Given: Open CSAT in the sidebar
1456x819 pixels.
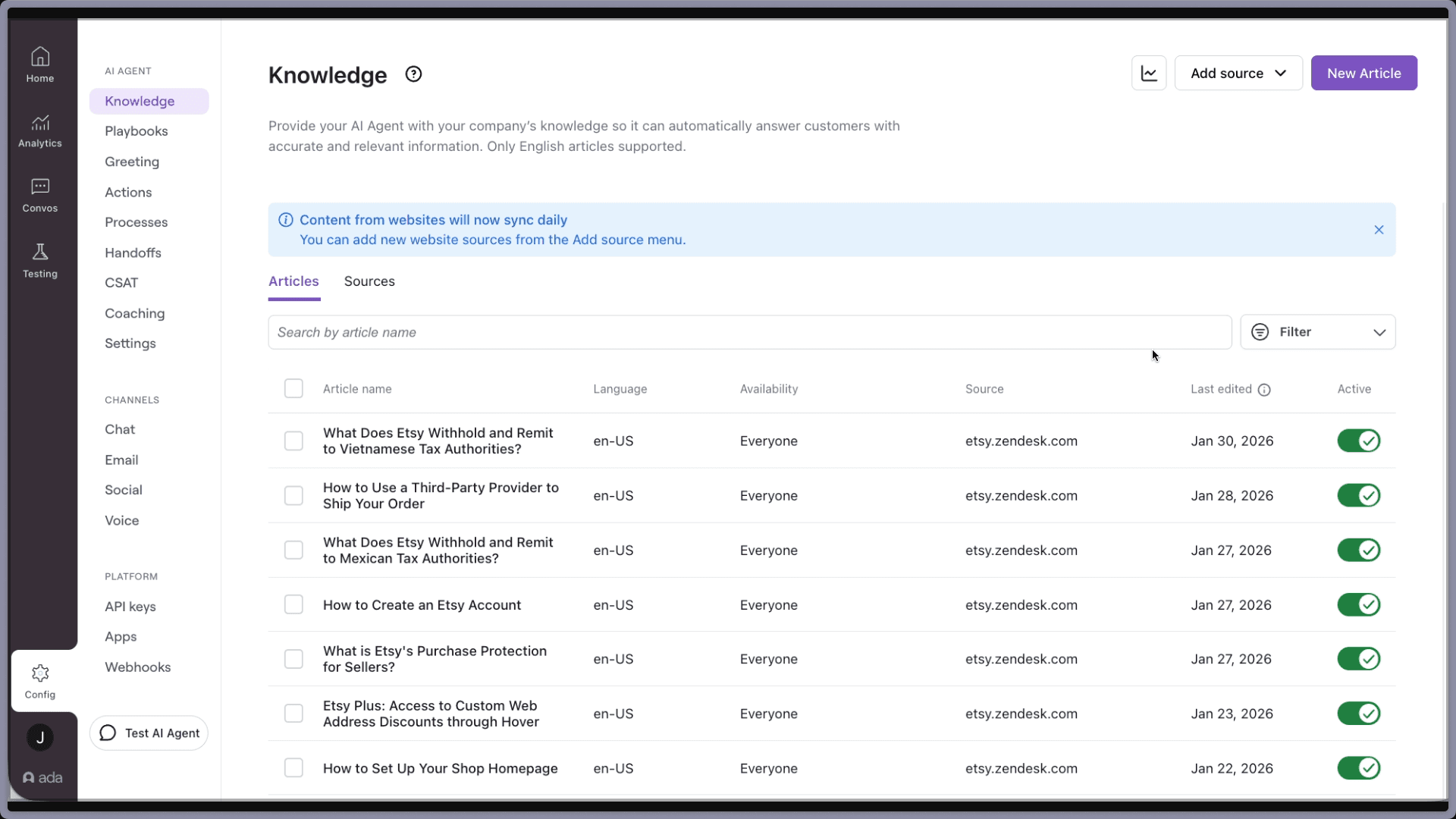Looking at the screenshot, I should point(121,283).
